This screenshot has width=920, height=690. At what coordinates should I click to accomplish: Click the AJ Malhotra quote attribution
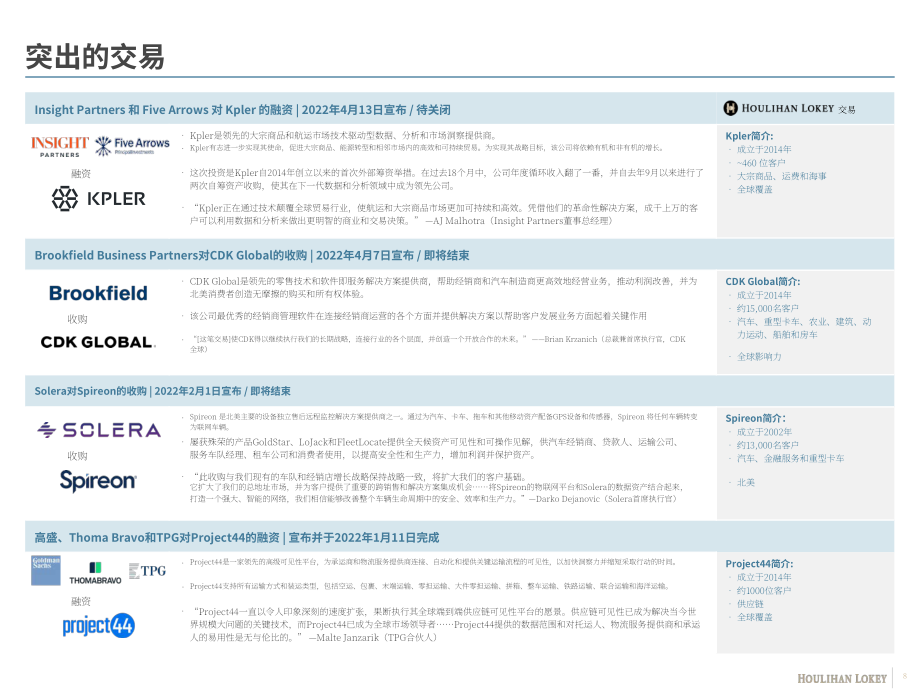click(x=519, y=221)
